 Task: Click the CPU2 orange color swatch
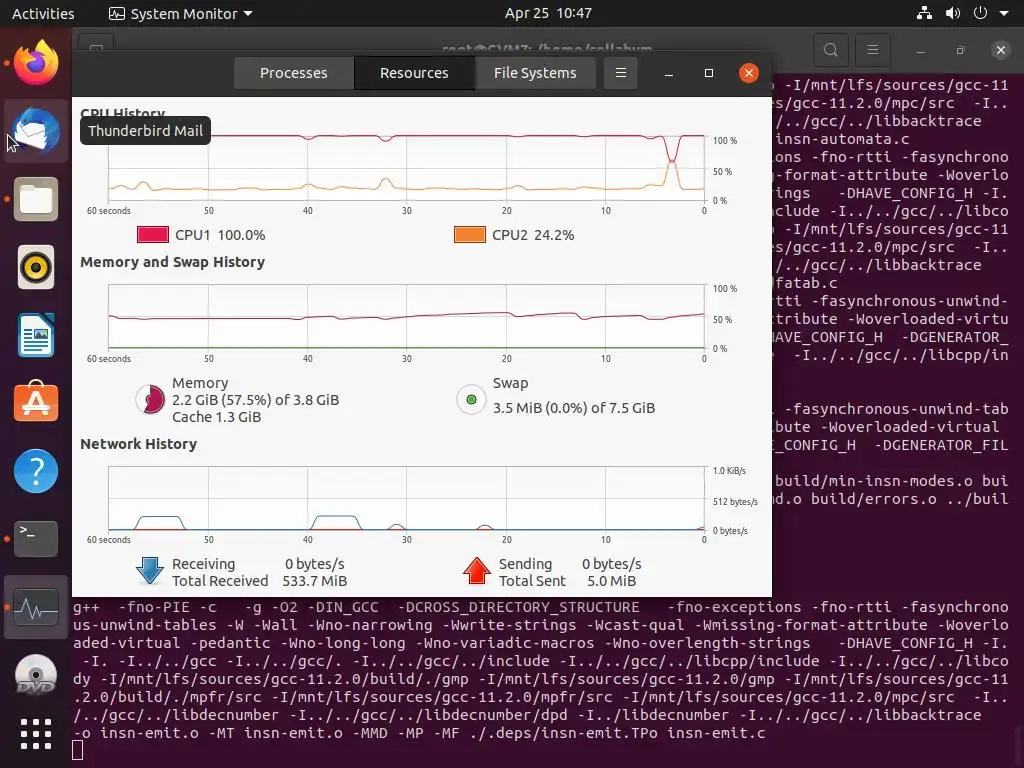click(470, 234)
